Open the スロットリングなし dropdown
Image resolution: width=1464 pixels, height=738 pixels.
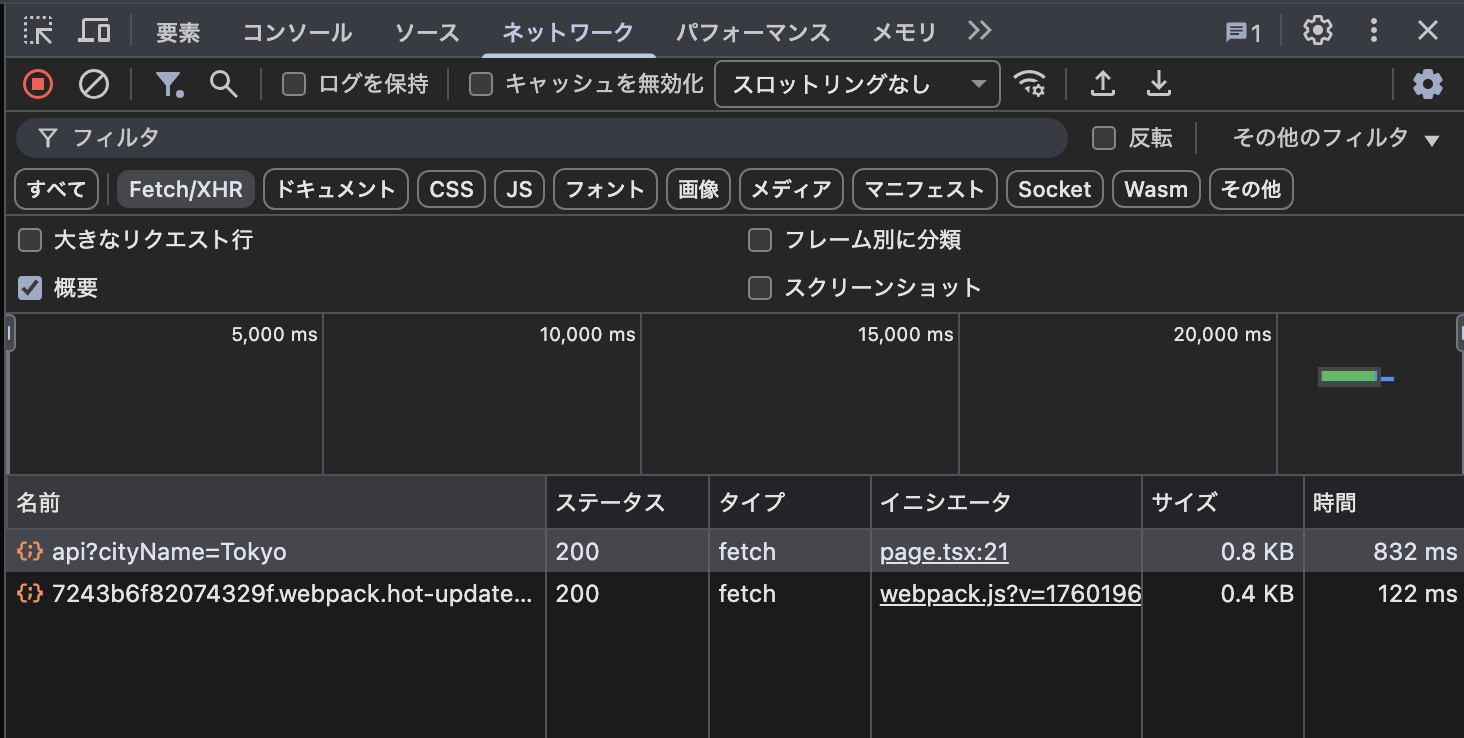[x=856, y=84]
